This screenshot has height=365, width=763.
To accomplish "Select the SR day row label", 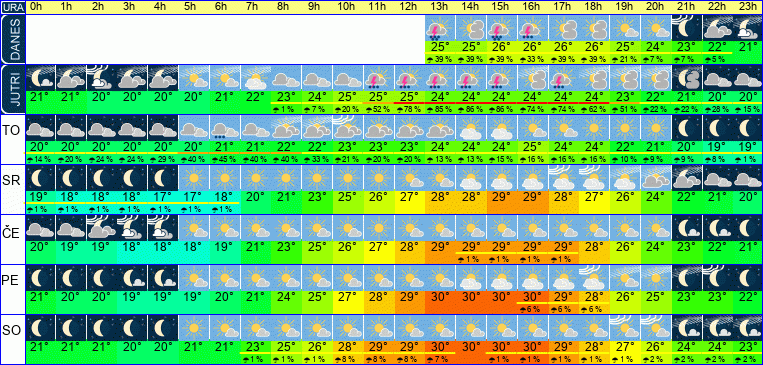I will [11, 181].
